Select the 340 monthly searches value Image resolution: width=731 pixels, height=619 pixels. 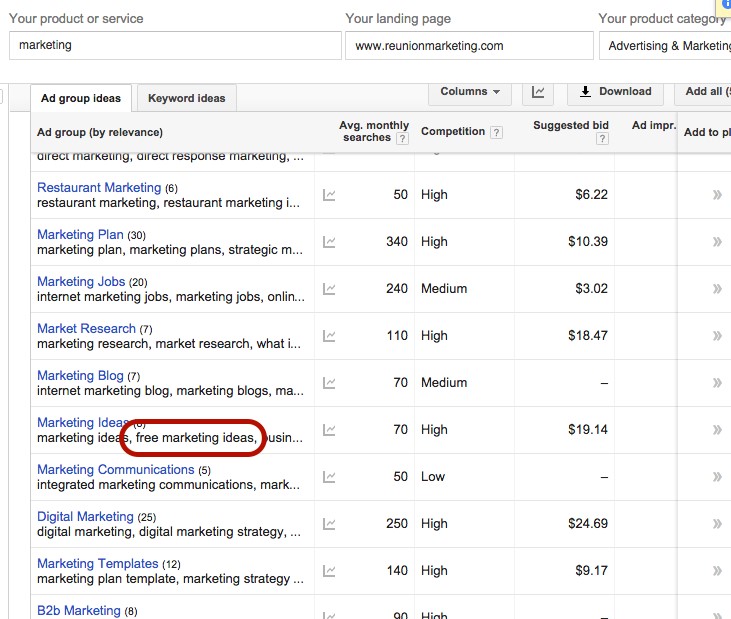coord(397,242)
